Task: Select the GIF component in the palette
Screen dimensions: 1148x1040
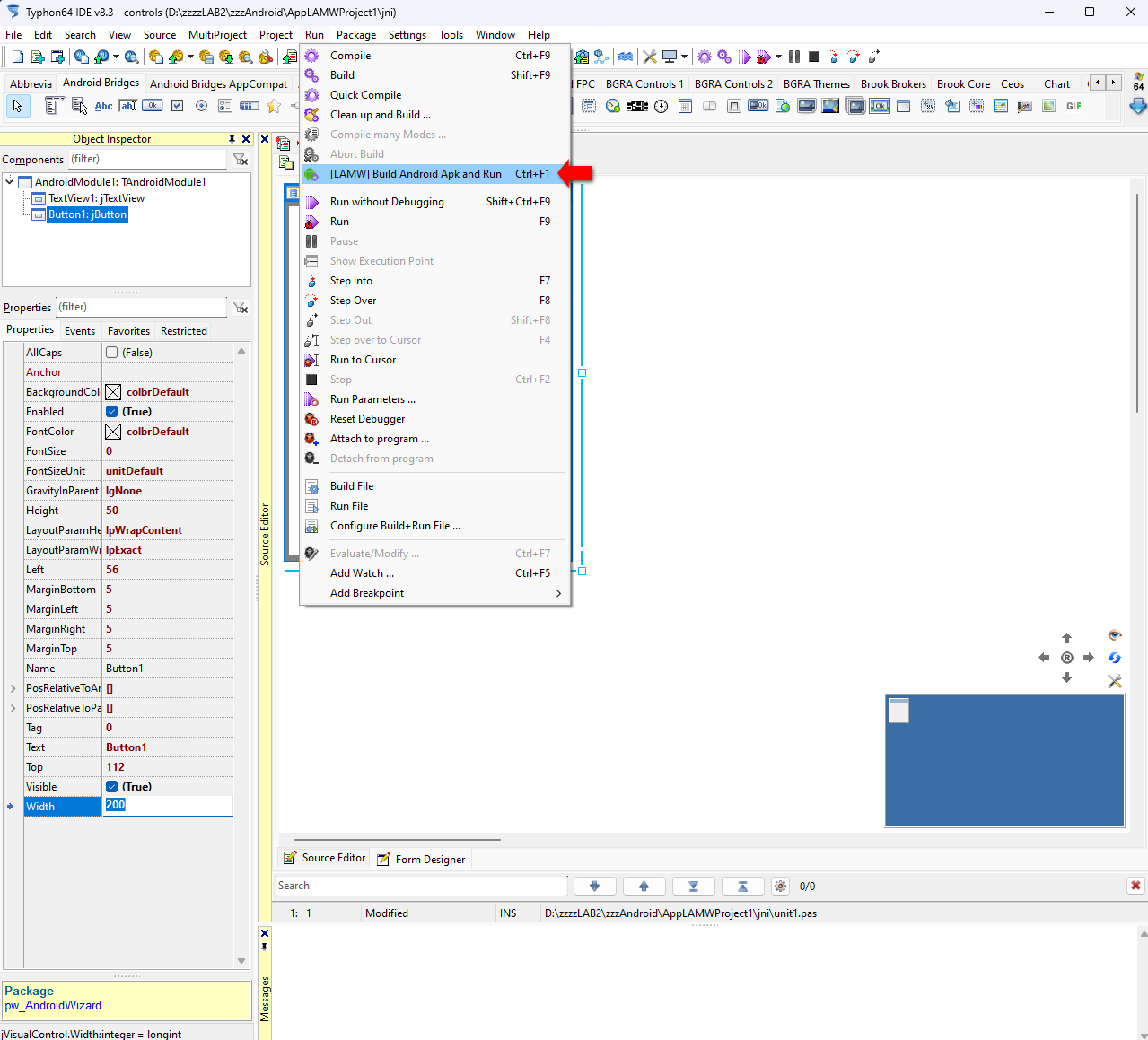Action: (1074, 106)
